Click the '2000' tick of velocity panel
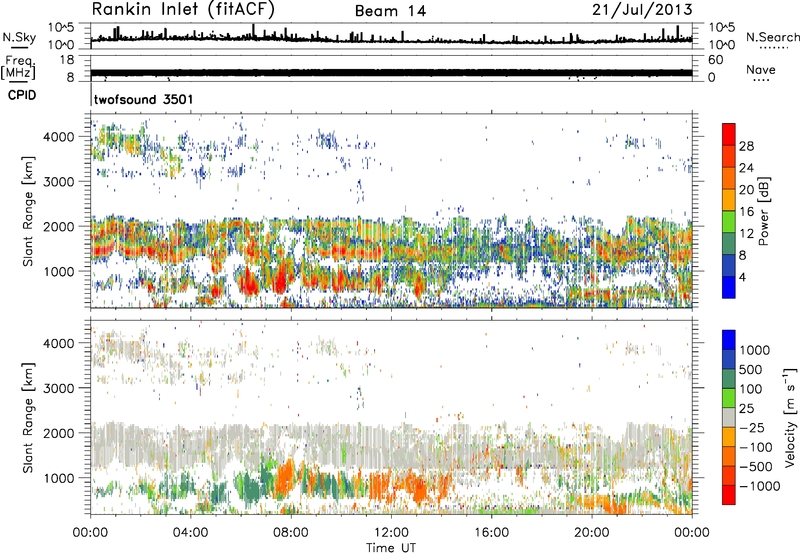 point(59,433)
